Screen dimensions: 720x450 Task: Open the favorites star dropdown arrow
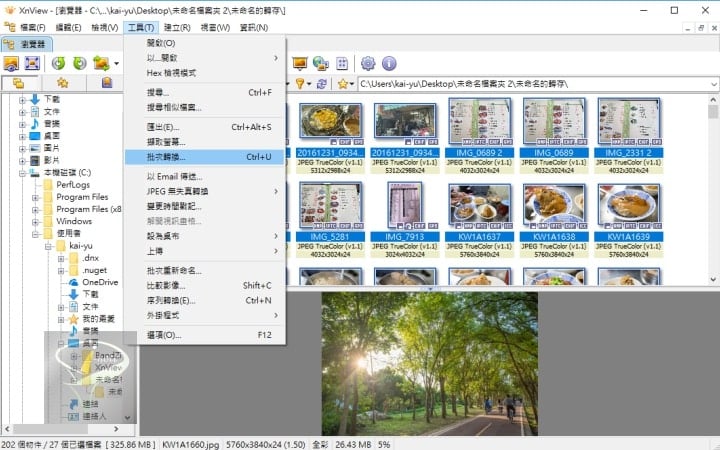tap(352, 84)
